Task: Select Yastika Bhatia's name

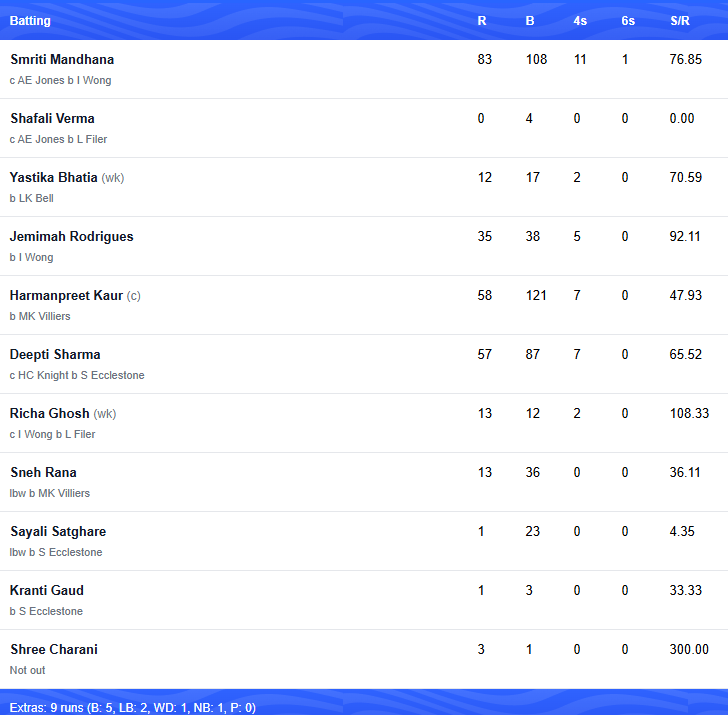Action: 53,177
